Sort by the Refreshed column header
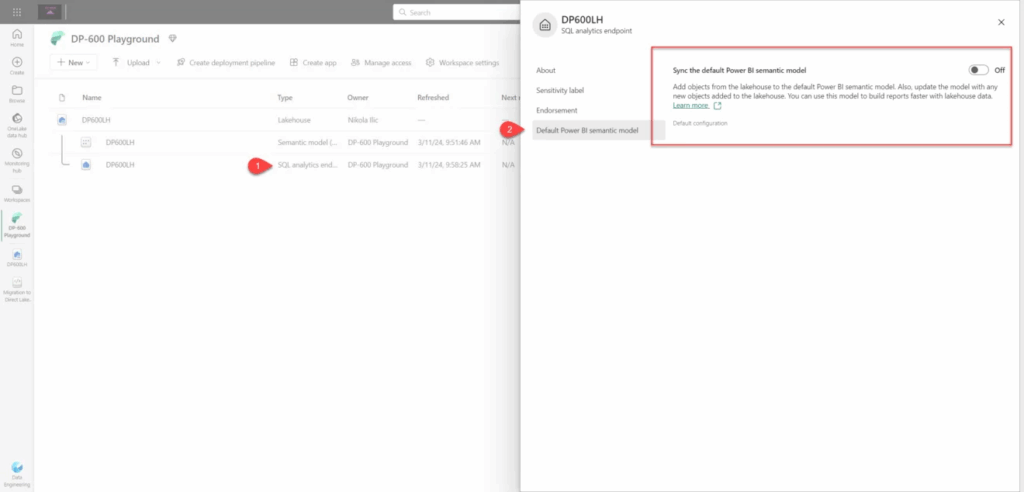Viewport: 1024px width, 492px height. coord(433,97)
